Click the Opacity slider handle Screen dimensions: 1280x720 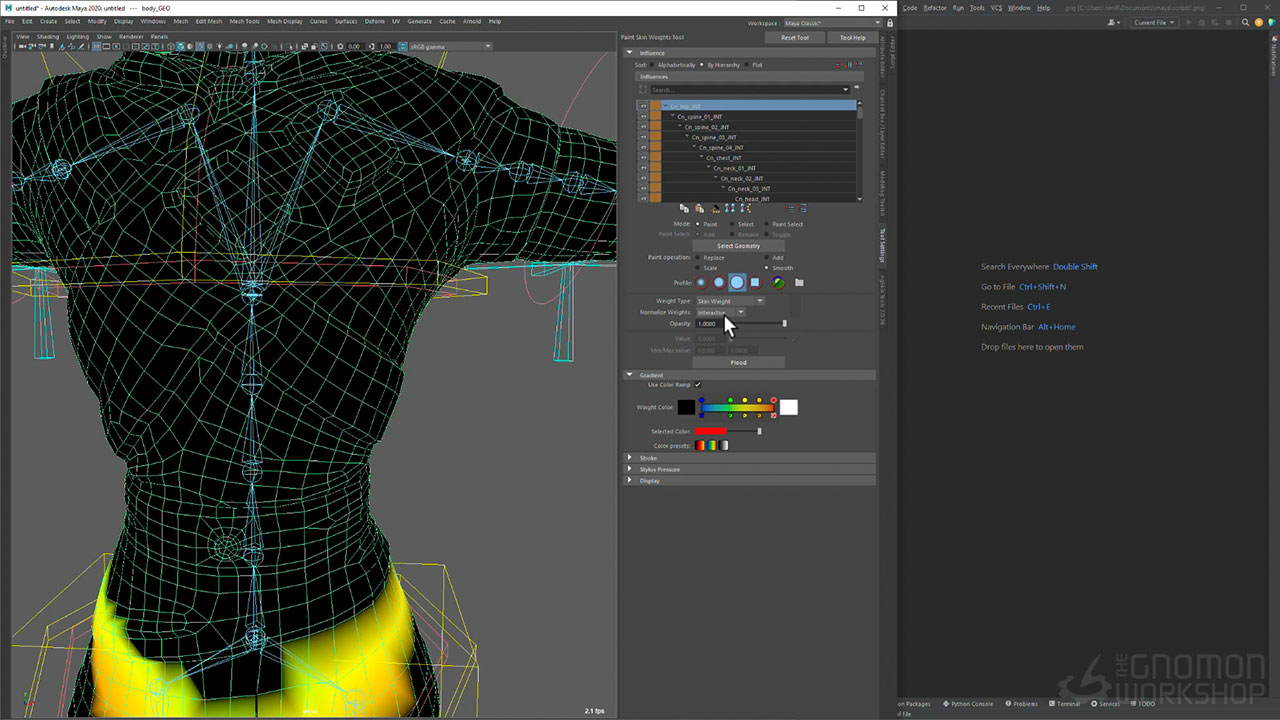(784, 324)
